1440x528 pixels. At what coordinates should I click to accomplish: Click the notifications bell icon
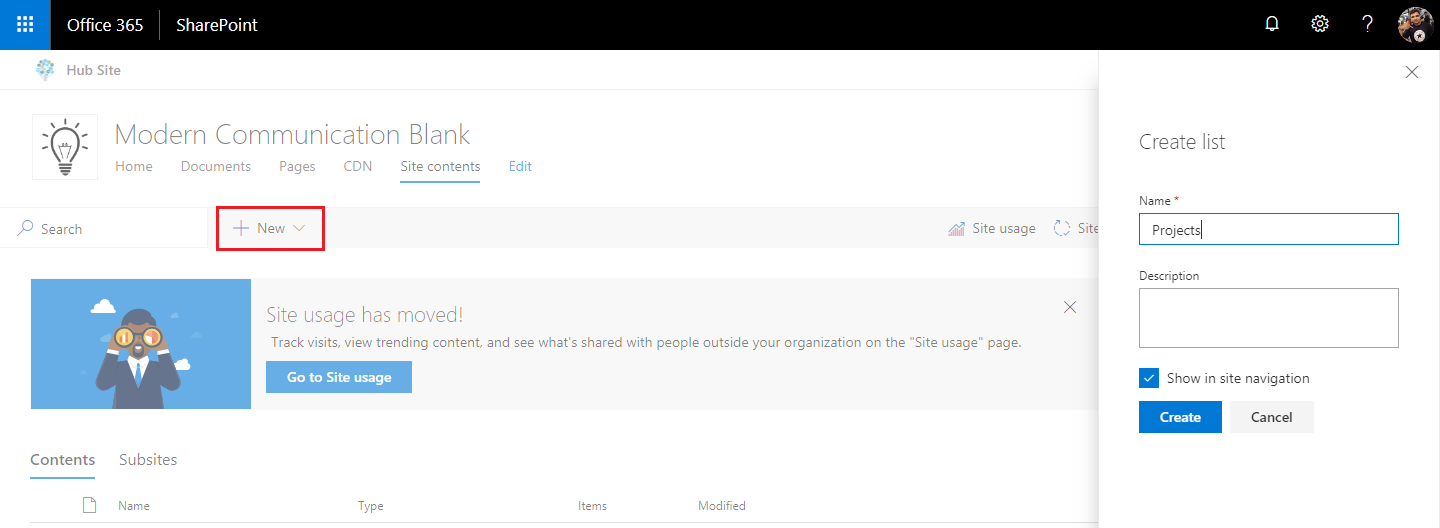pos(1272,25)
